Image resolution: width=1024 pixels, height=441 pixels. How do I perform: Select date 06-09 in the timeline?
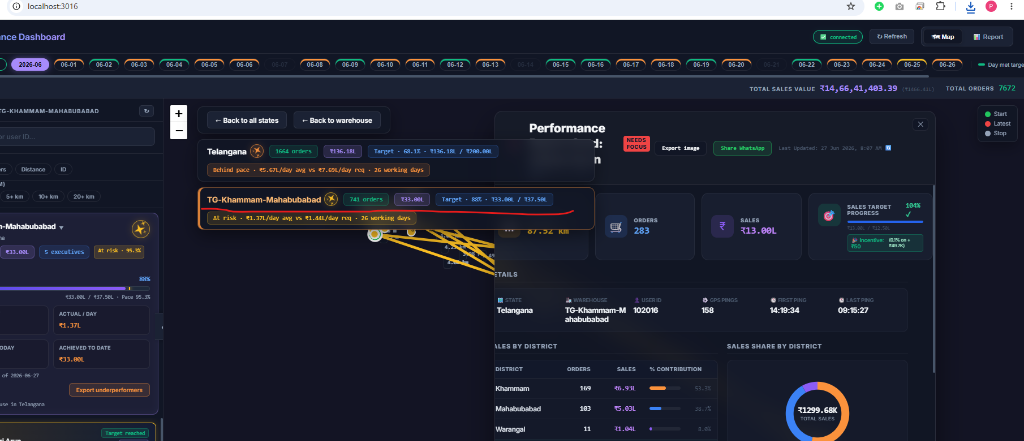[x=350, y=65]
